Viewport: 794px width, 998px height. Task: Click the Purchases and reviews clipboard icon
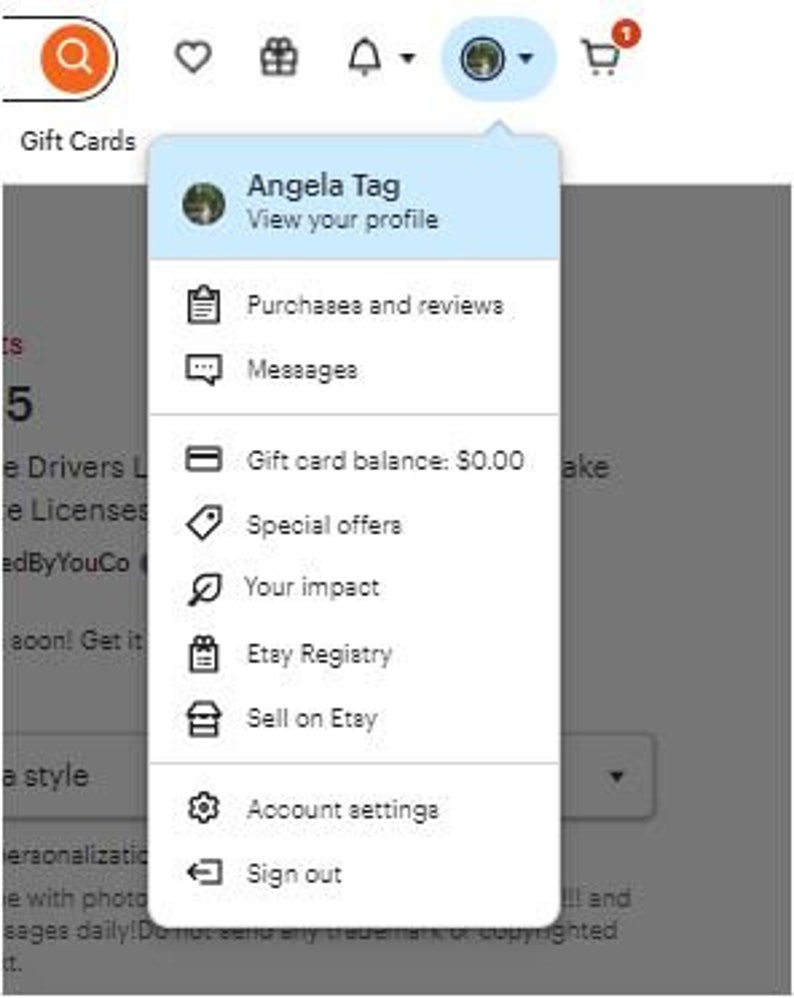click(204, 305)
